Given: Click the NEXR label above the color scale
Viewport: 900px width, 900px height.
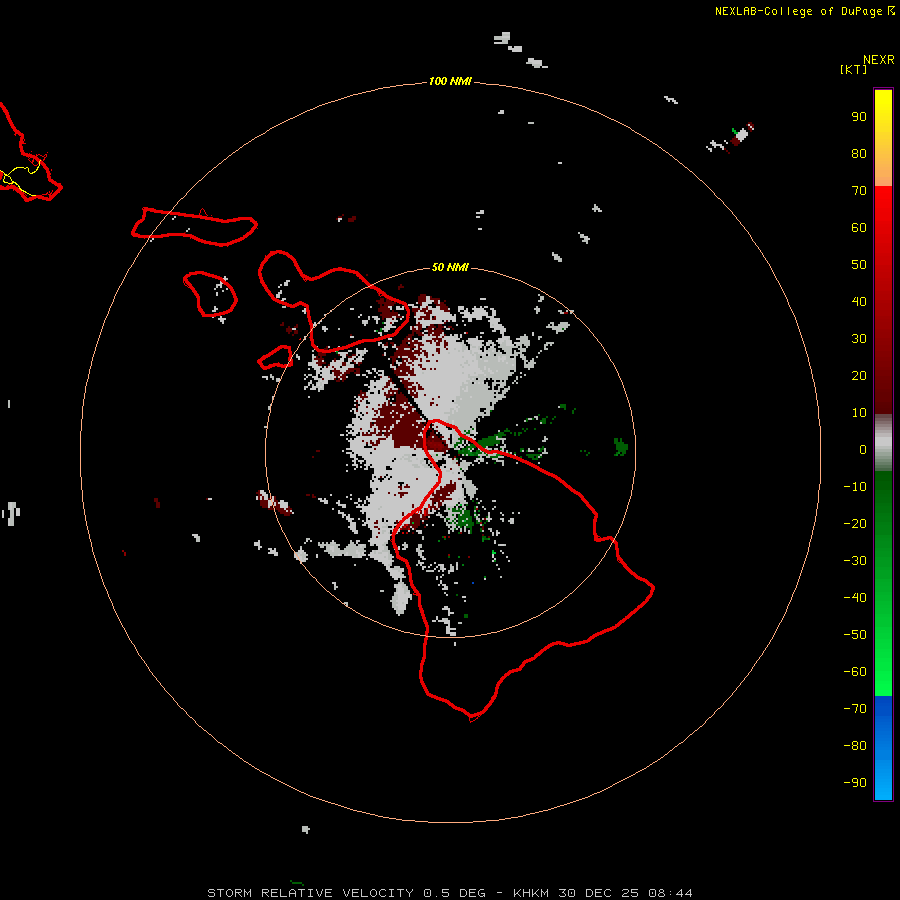Looking at the screenshot, I should coord(878,60).
